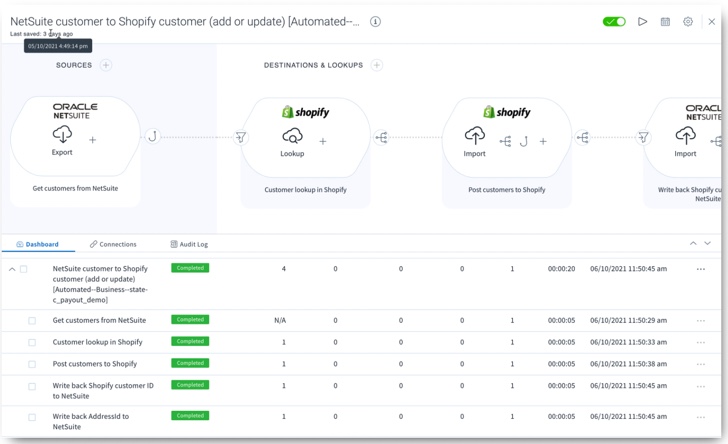728x444 pixels.
Task: Open the input filter before Shopify Lookup
Action: coord(240,137)
